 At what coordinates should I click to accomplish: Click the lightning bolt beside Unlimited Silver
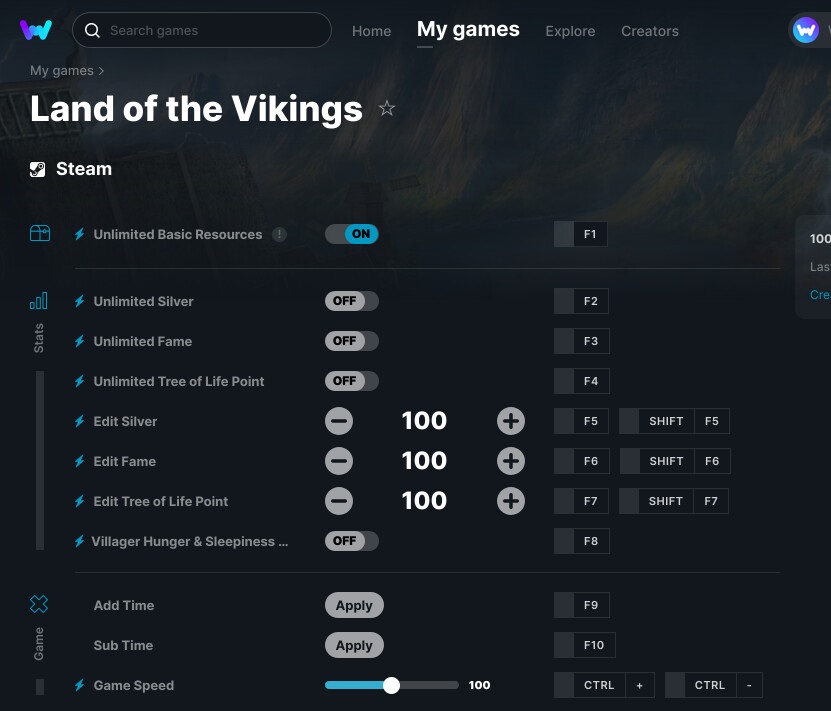(80, 301)
